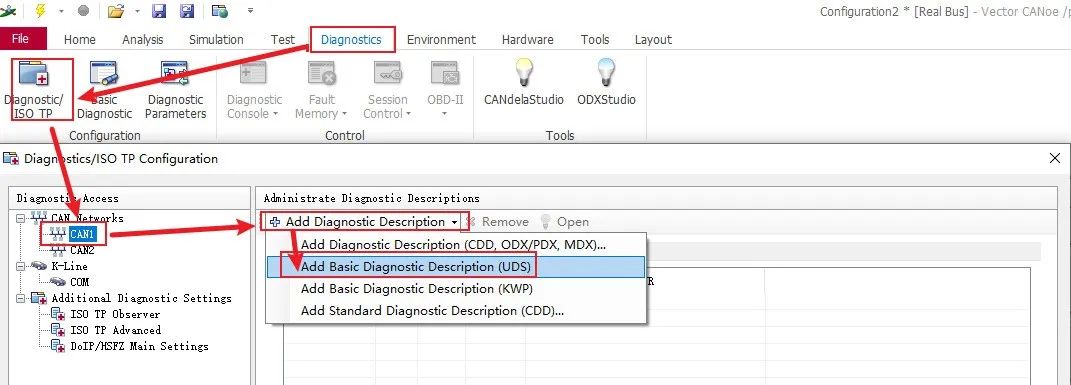
Task: Launch CANdelaStudio tool
Action: click(523, 82)
